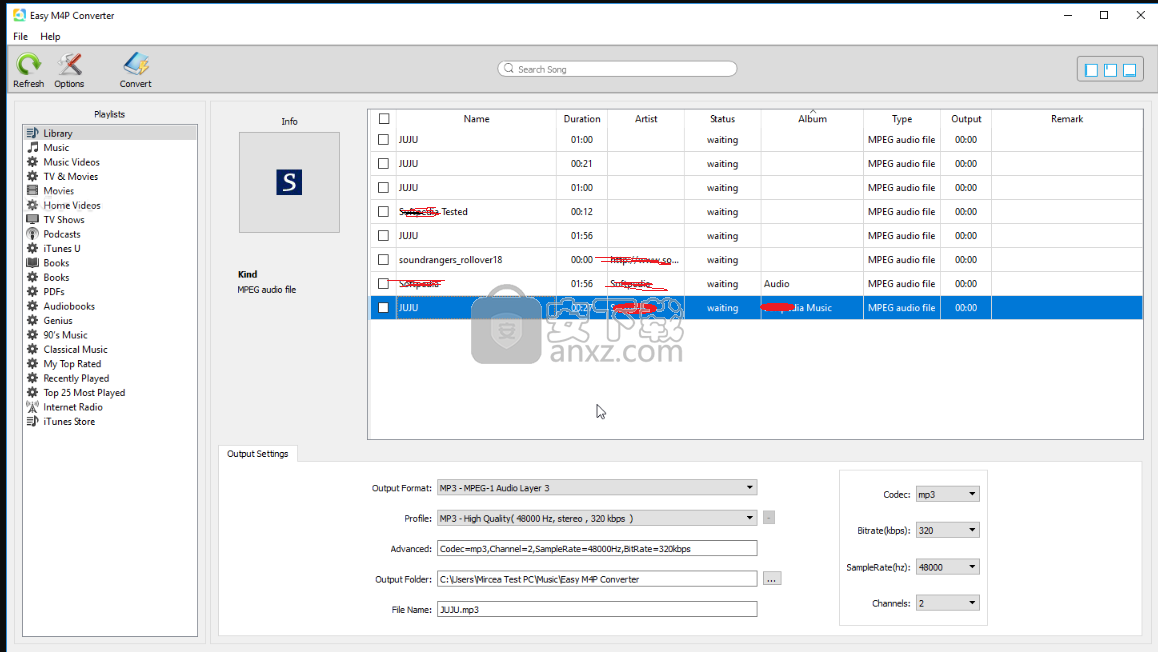The image size is (1158, 652).
Task: Click the PDFs gear icon
Action: (x=32, y=292)
